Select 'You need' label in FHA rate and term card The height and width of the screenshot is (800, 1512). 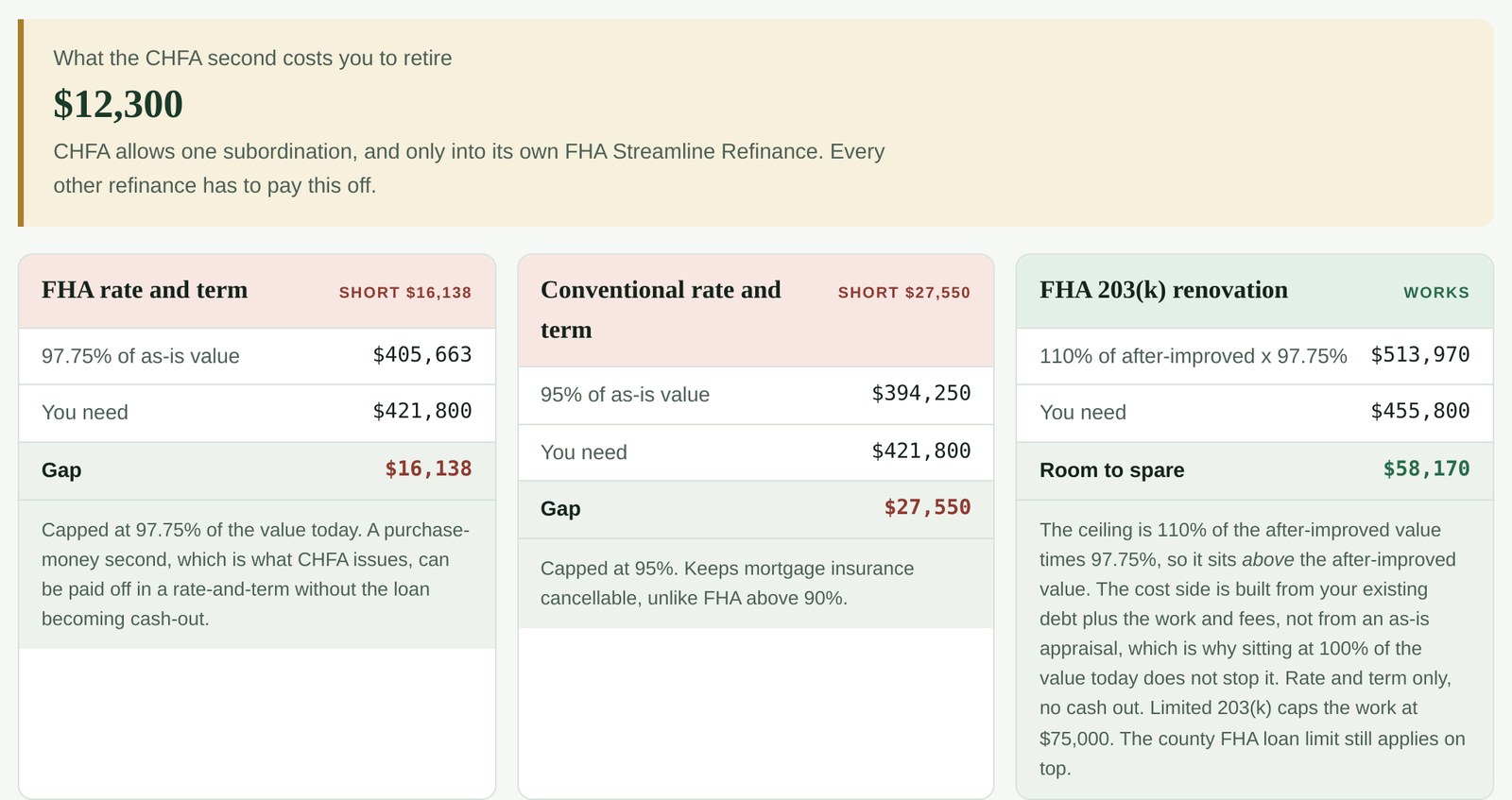pyautogui.click(x=85, y=413)
